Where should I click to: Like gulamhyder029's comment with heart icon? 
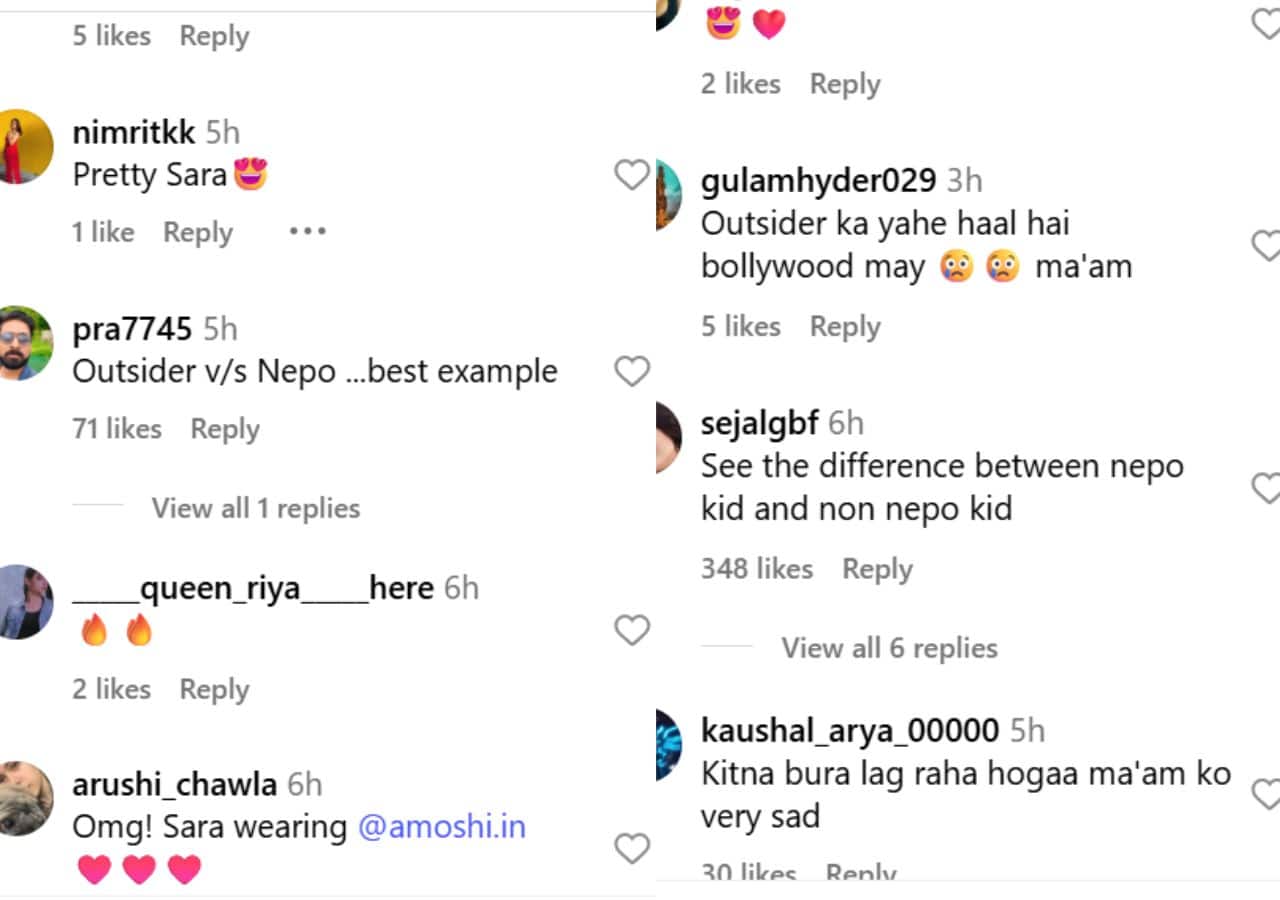pos(1266,245)
